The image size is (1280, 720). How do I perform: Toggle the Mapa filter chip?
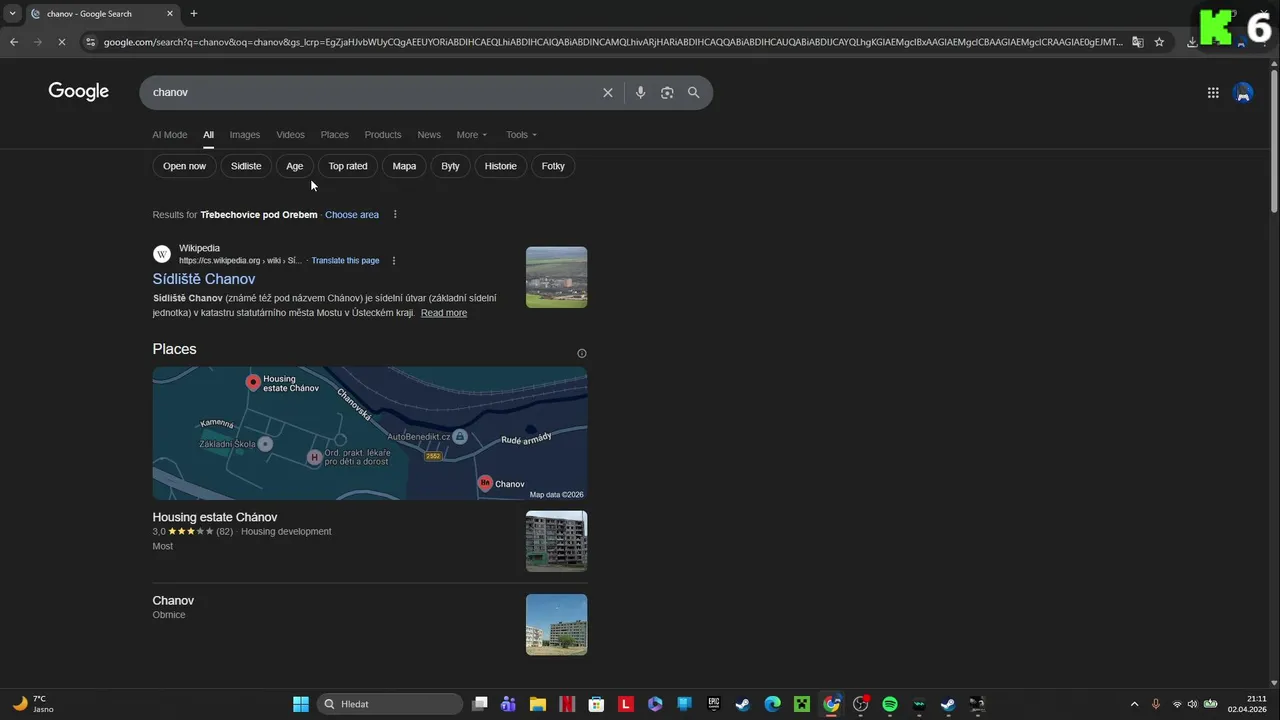click(x=404, y=166)
